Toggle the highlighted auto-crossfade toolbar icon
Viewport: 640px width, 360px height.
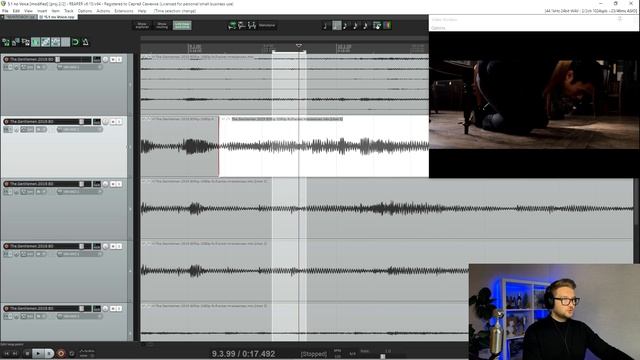[36, 42]
